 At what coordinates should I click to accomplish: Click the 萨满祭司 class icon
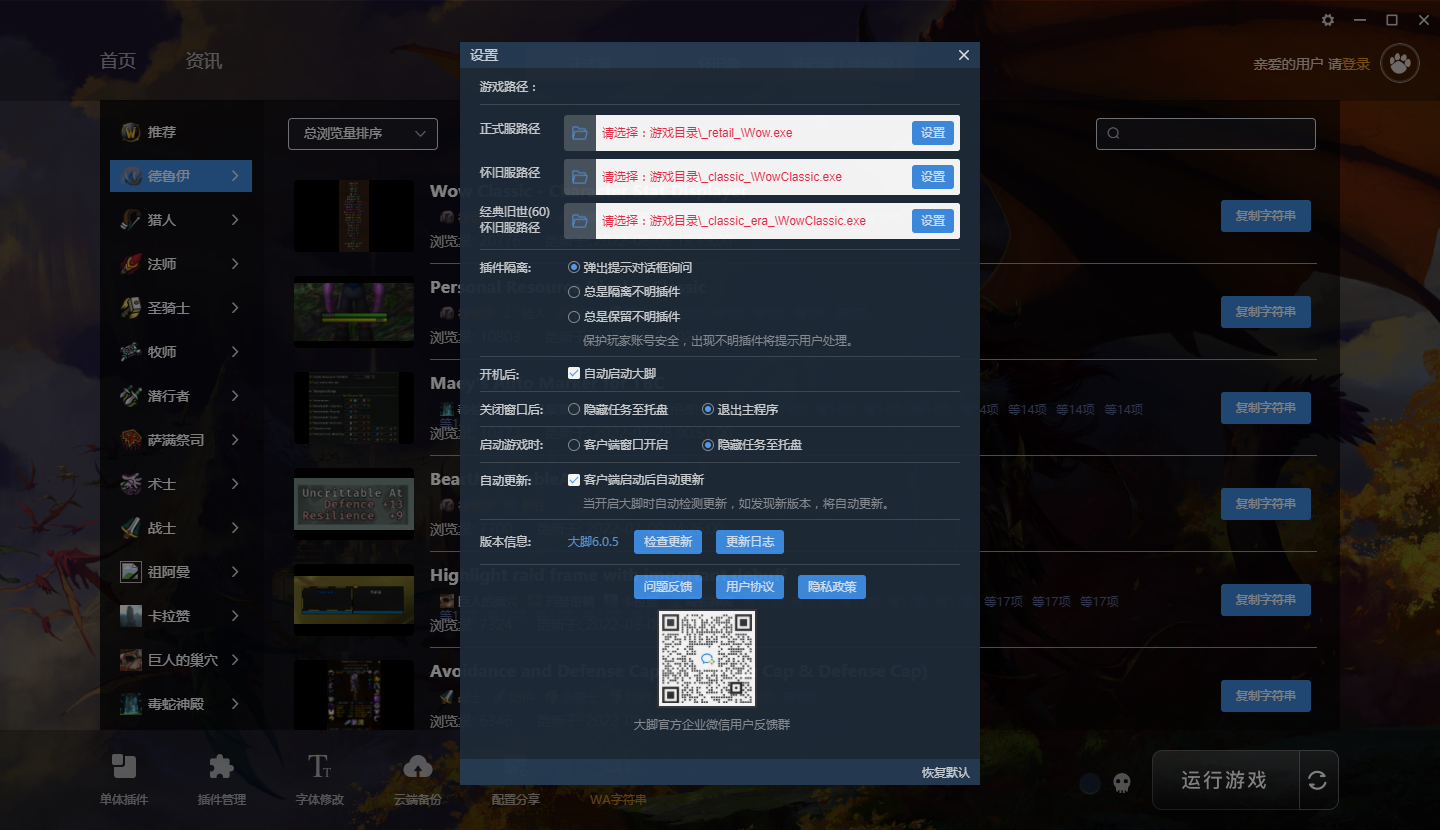coord(130,440)
